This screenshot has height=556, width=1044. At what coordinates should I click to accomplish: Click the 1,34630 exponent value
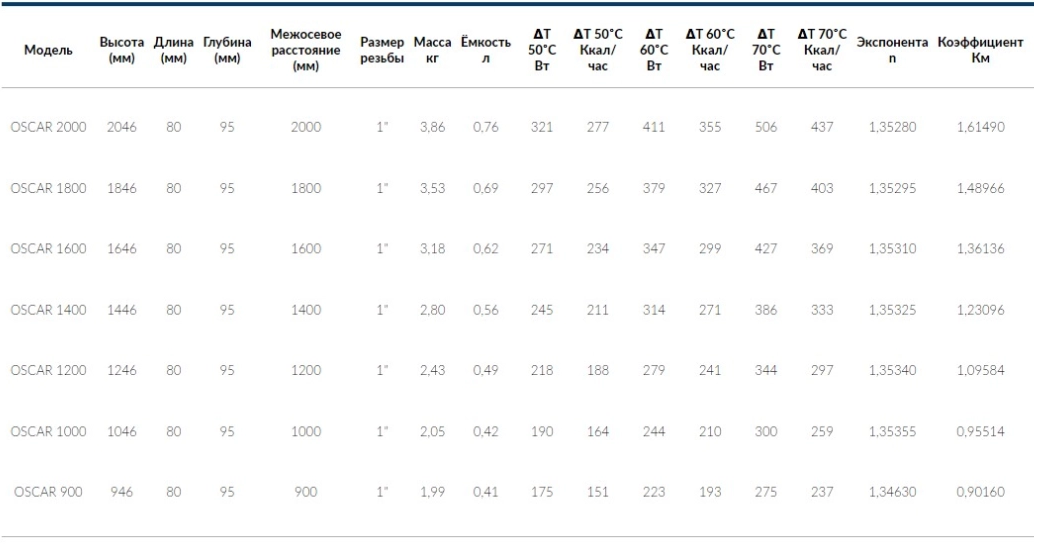[x=892, y=493]
